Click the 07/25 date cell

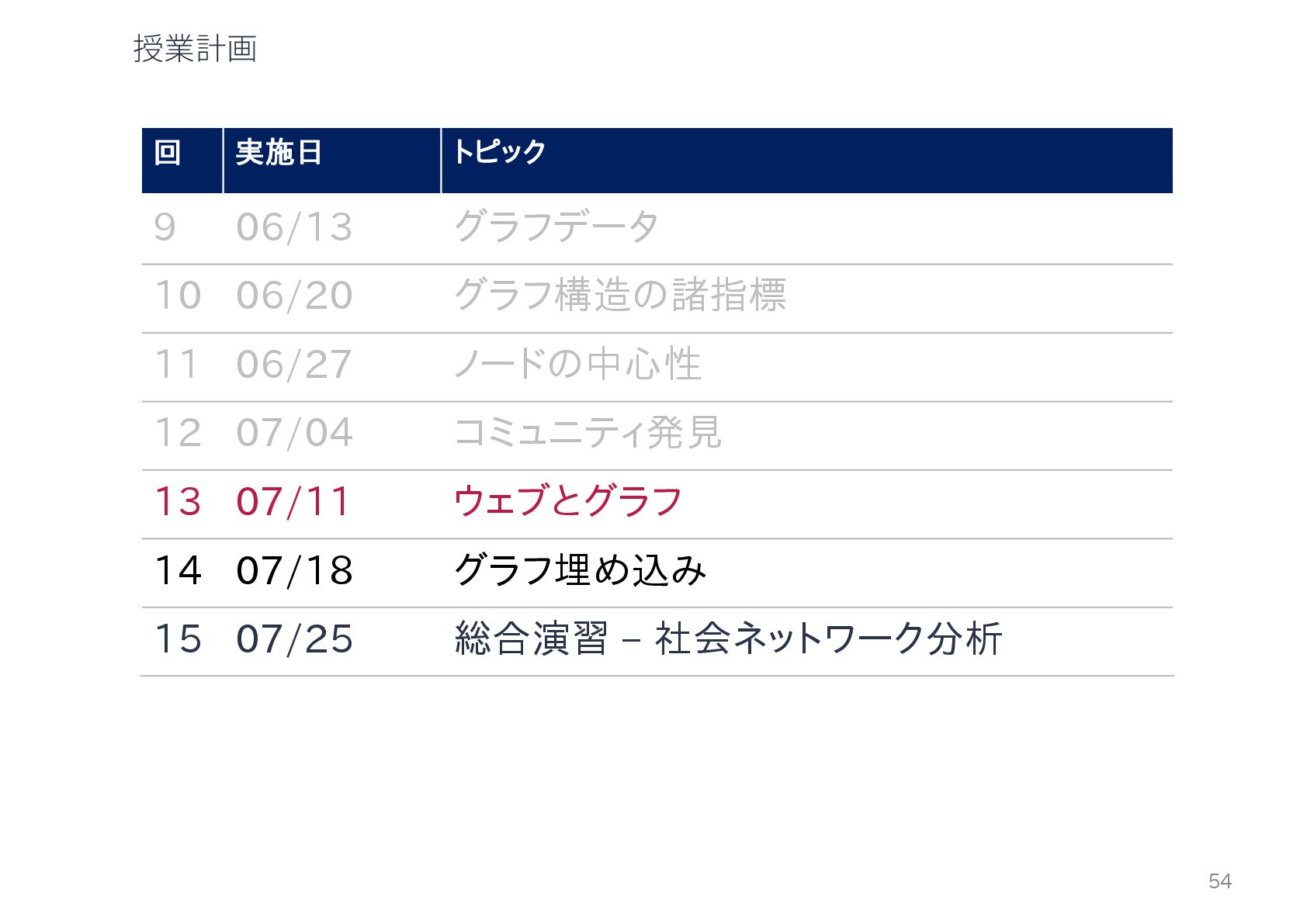click(294, 639)
